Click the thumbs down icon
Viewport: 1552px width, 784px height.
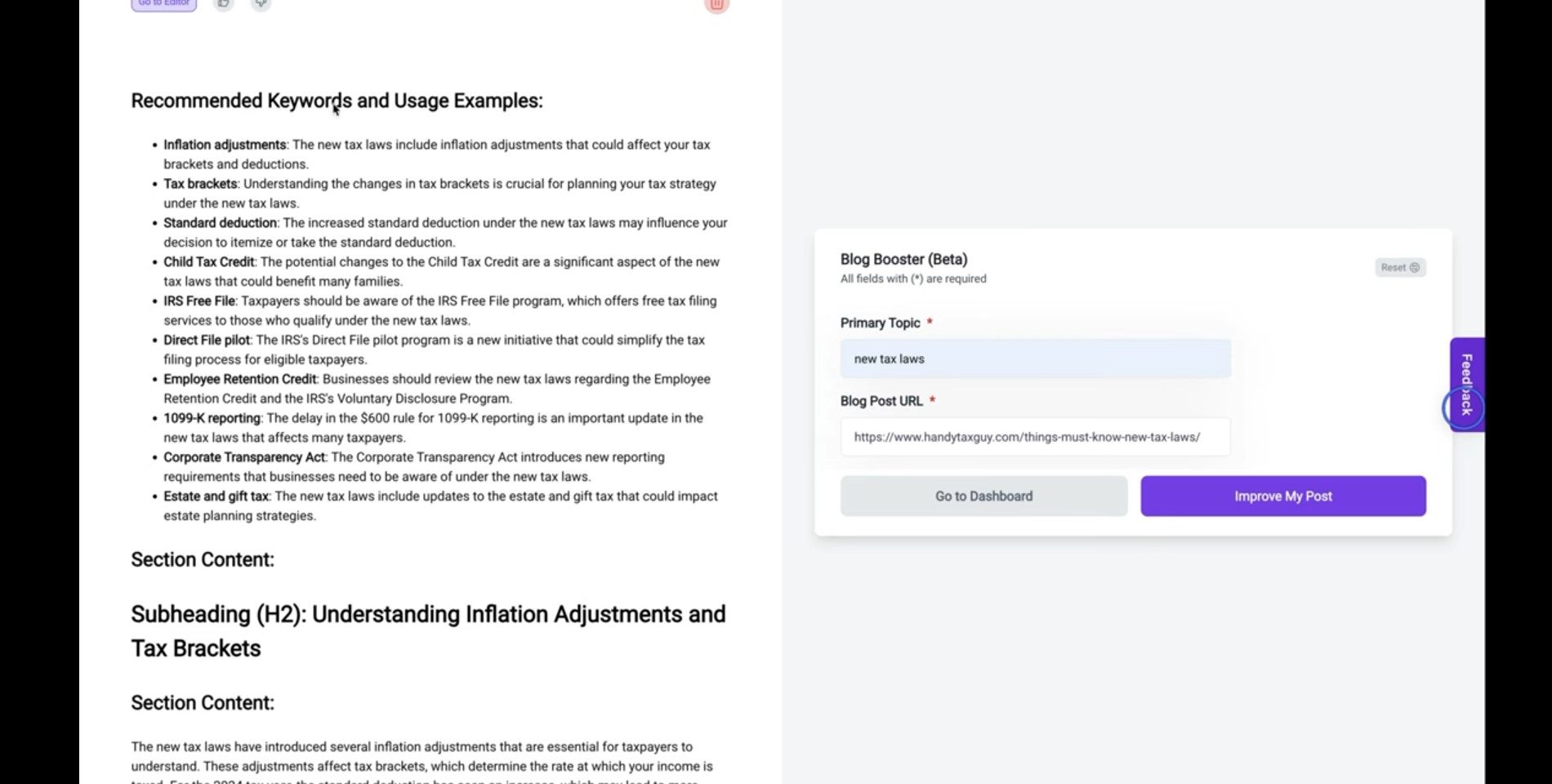[x=261, y=4]
